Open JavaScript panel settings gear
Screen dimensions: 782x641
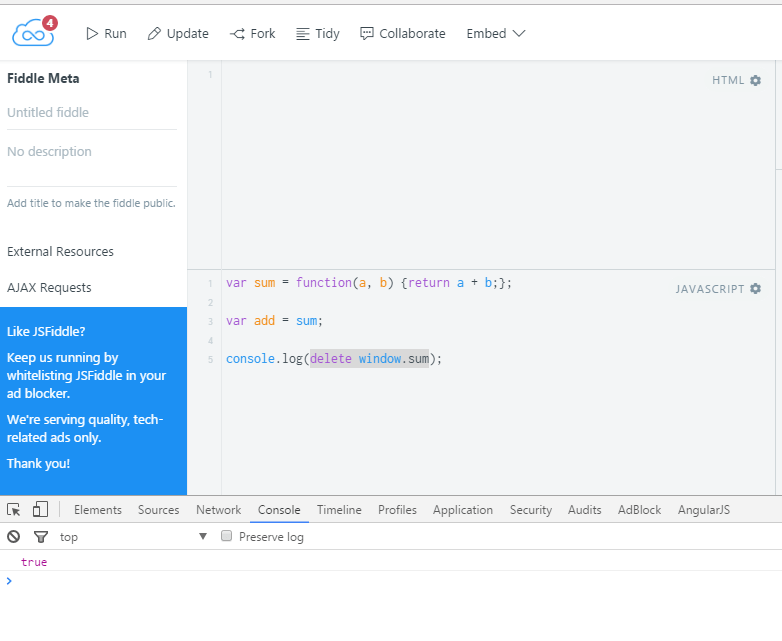click(756, 289)
